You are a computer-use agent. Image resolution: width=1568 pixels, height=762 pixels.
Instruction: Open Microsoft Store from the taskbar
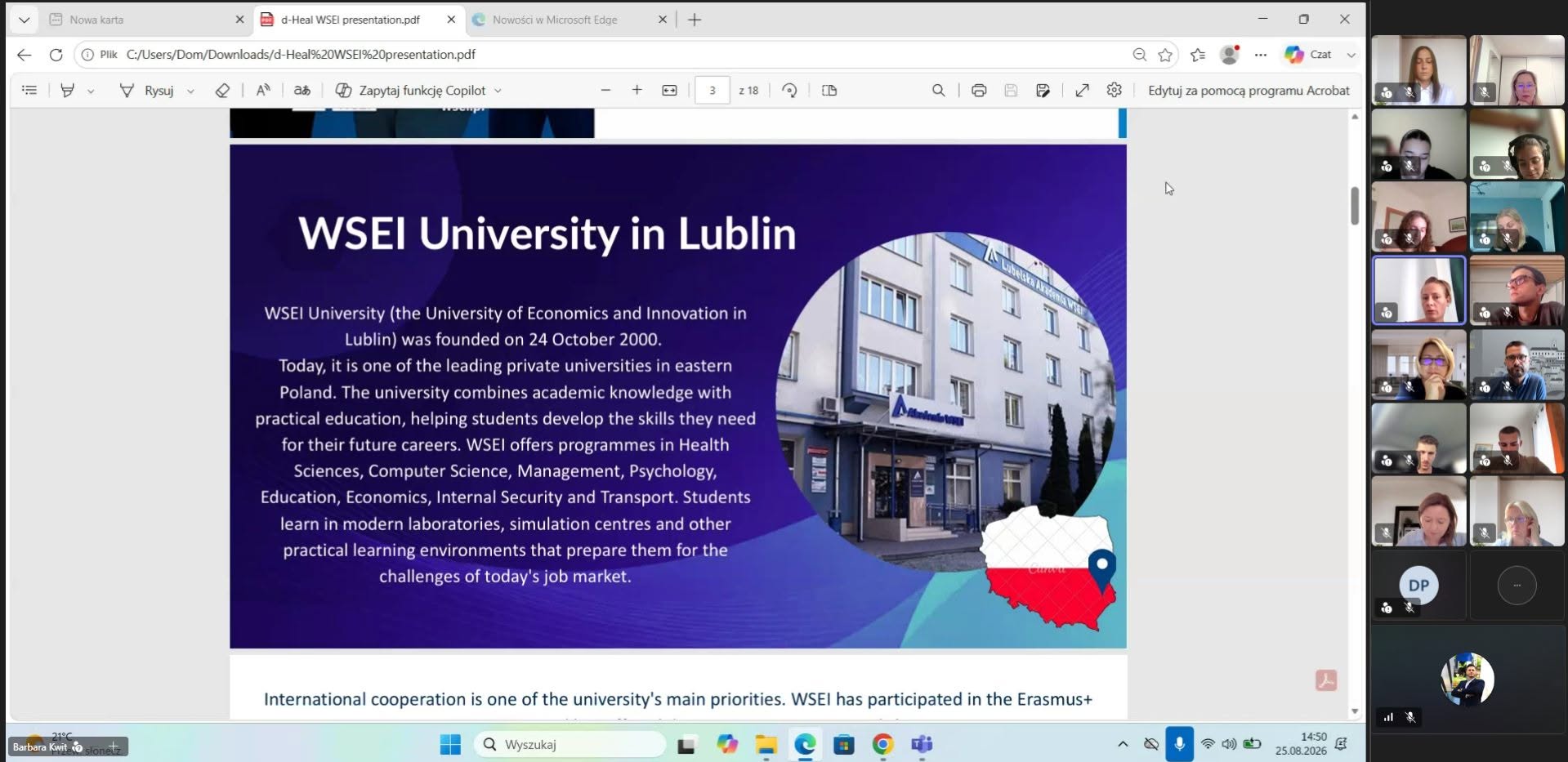point(844,744)
